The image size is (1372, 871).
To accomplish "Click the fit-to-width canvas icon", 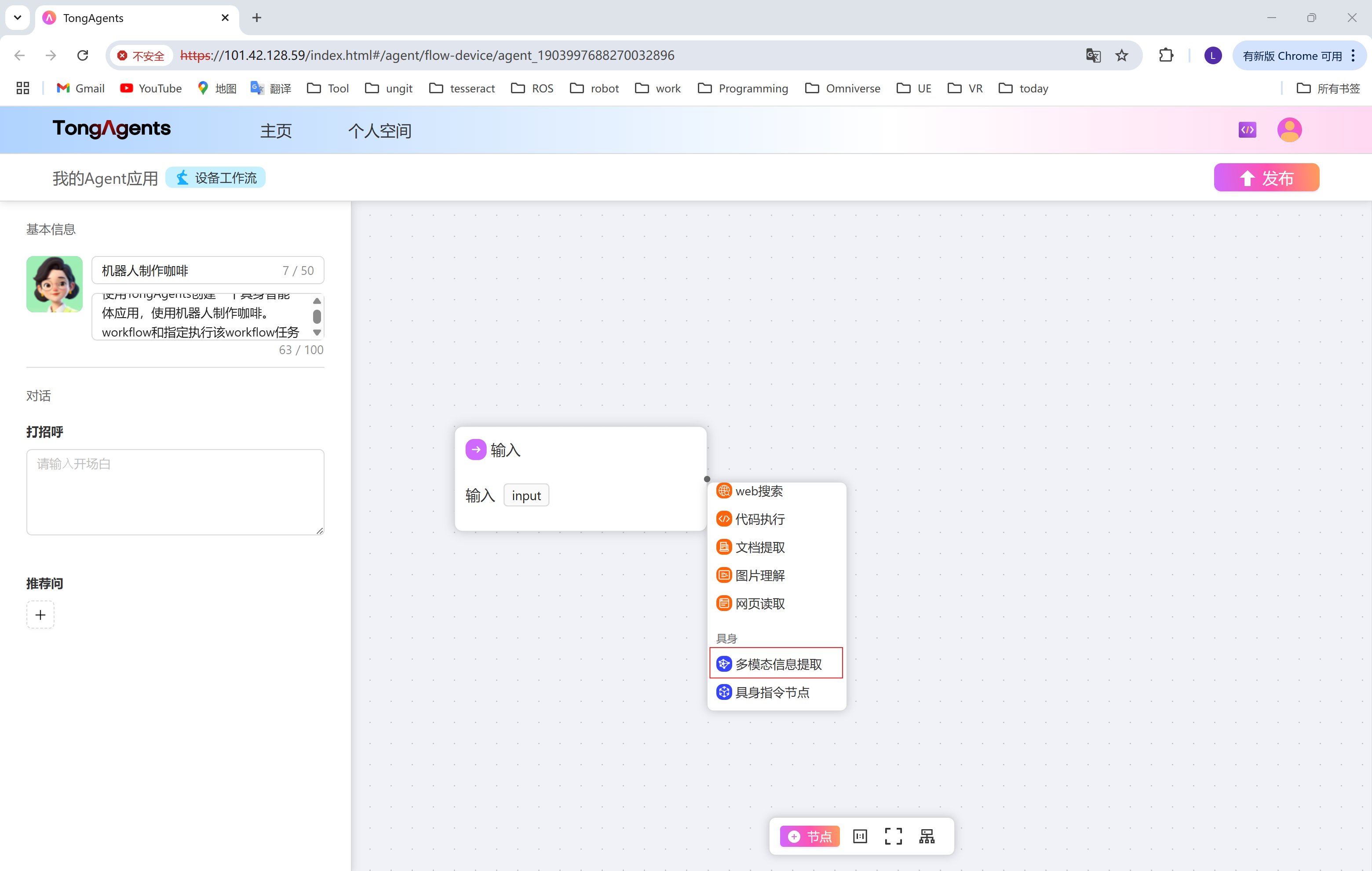I will point(860,836).
